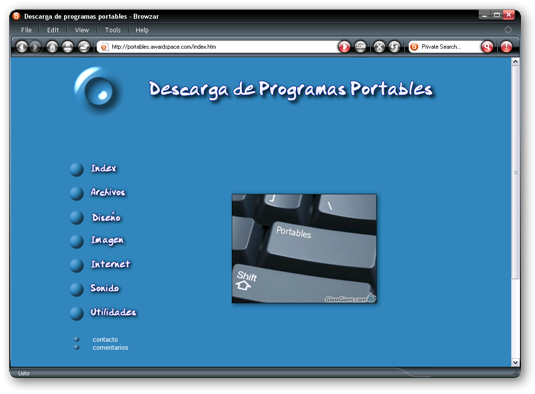Follow the comentarios link

pyautogui.click(x=110, y=348)
